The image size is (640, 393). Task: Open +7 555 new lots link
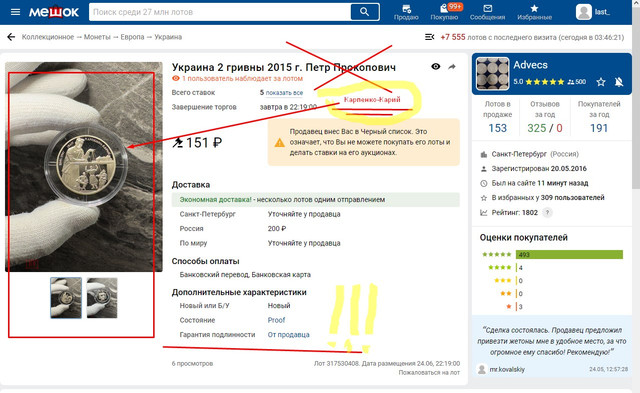[453, 37]
